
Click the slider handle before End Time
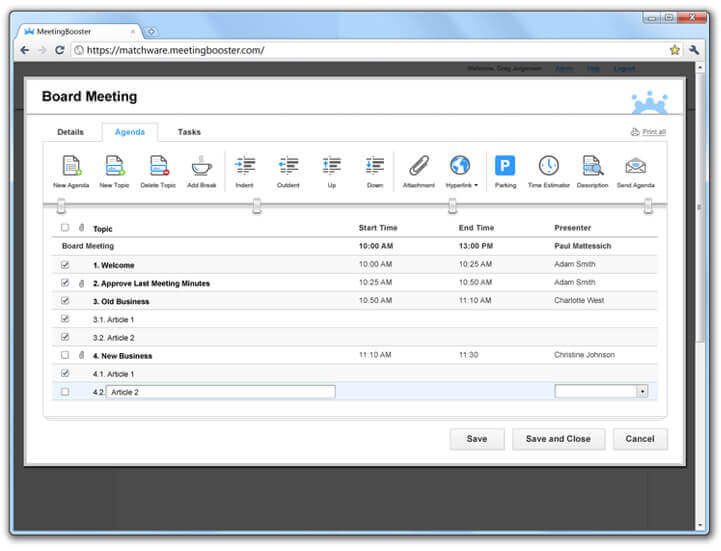point(452,206)
